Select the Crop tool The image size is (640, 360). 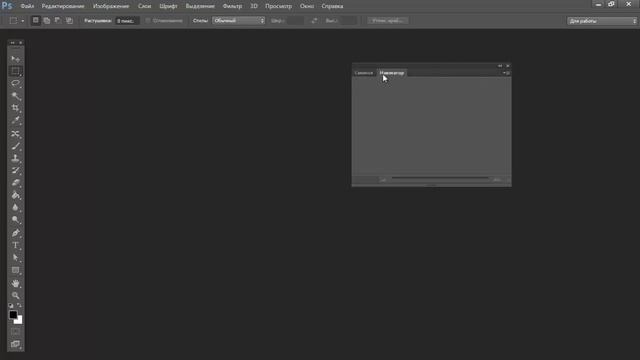coord(16,108)
